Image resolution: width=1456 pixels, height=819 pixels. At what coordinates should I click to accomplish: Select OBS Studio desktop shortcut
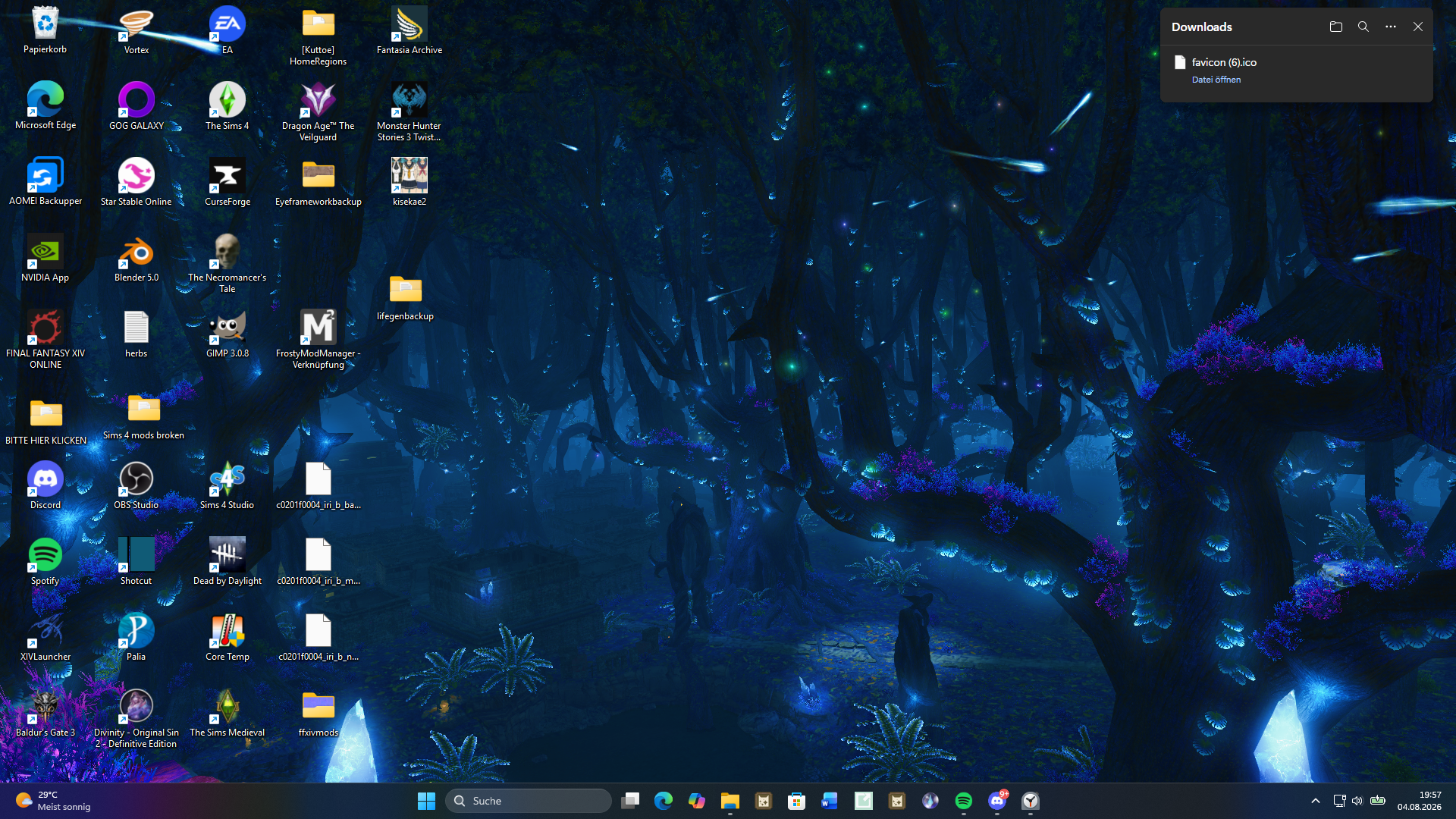(136, 485)
